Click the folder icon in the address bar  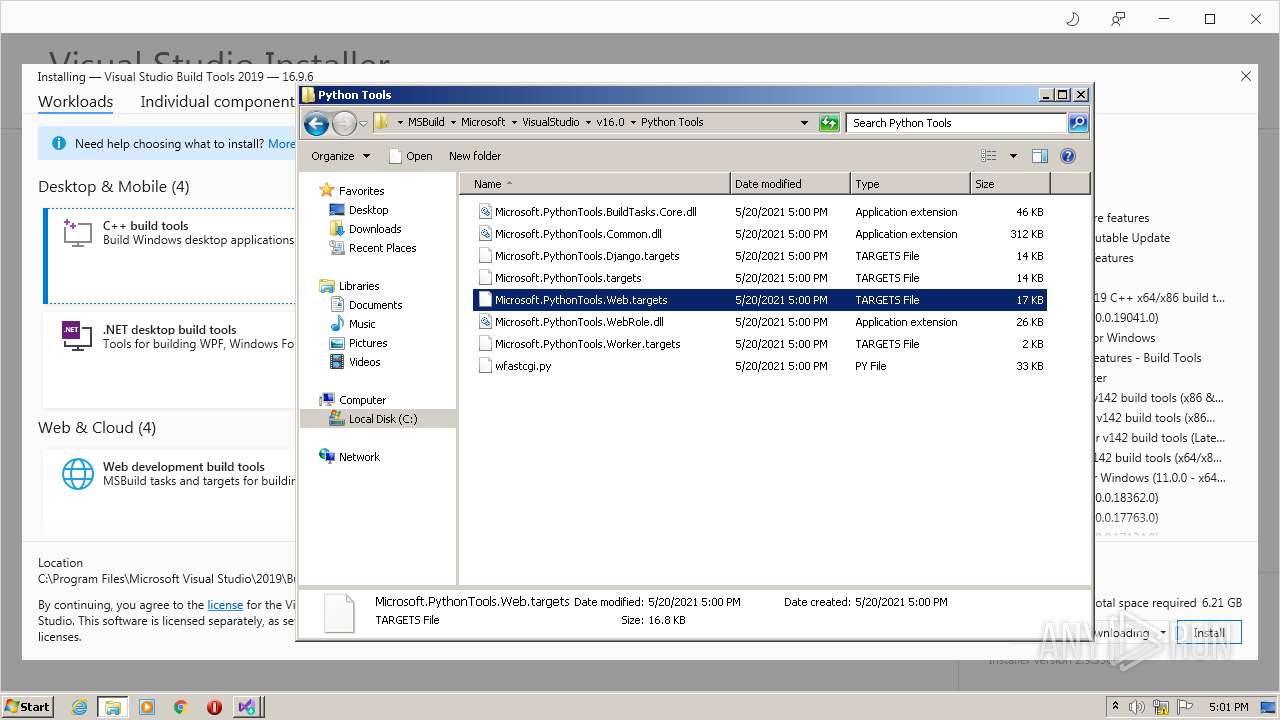point(382,122)
